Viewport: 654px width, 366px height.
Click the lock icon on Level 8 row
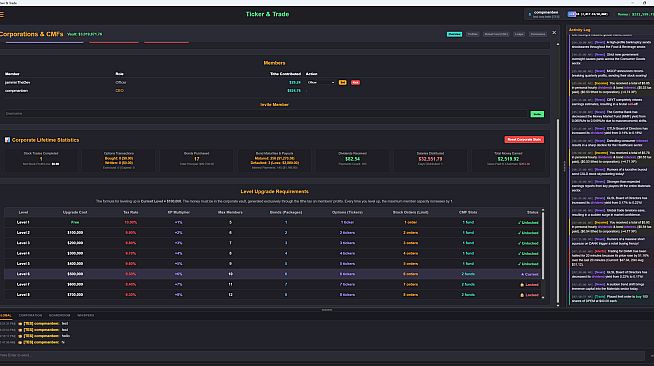click(522, 295)
